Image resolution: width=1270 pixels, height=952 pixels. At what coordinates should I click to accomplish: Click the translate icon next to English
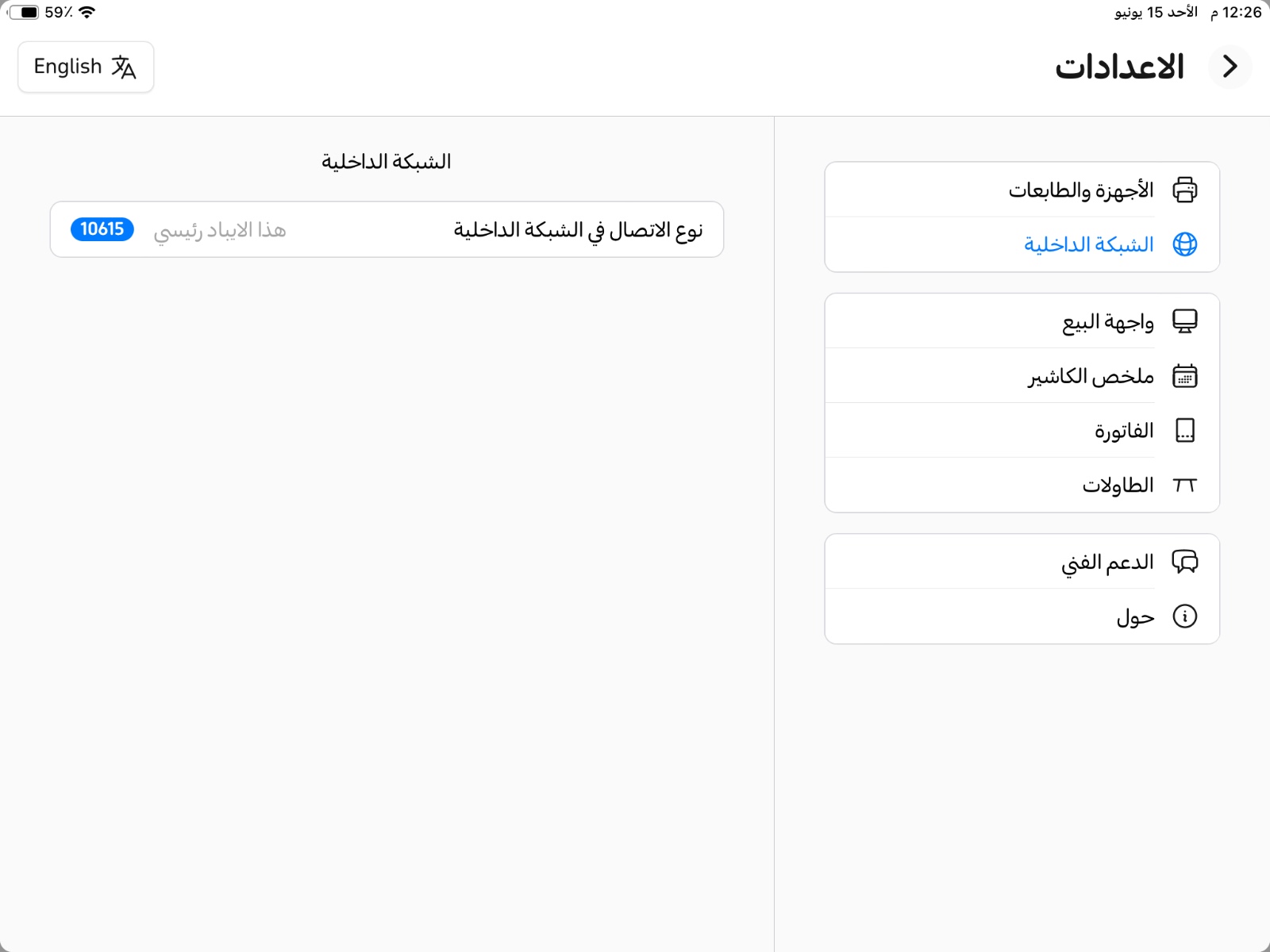pyautogui.click(x=124, y=67)
